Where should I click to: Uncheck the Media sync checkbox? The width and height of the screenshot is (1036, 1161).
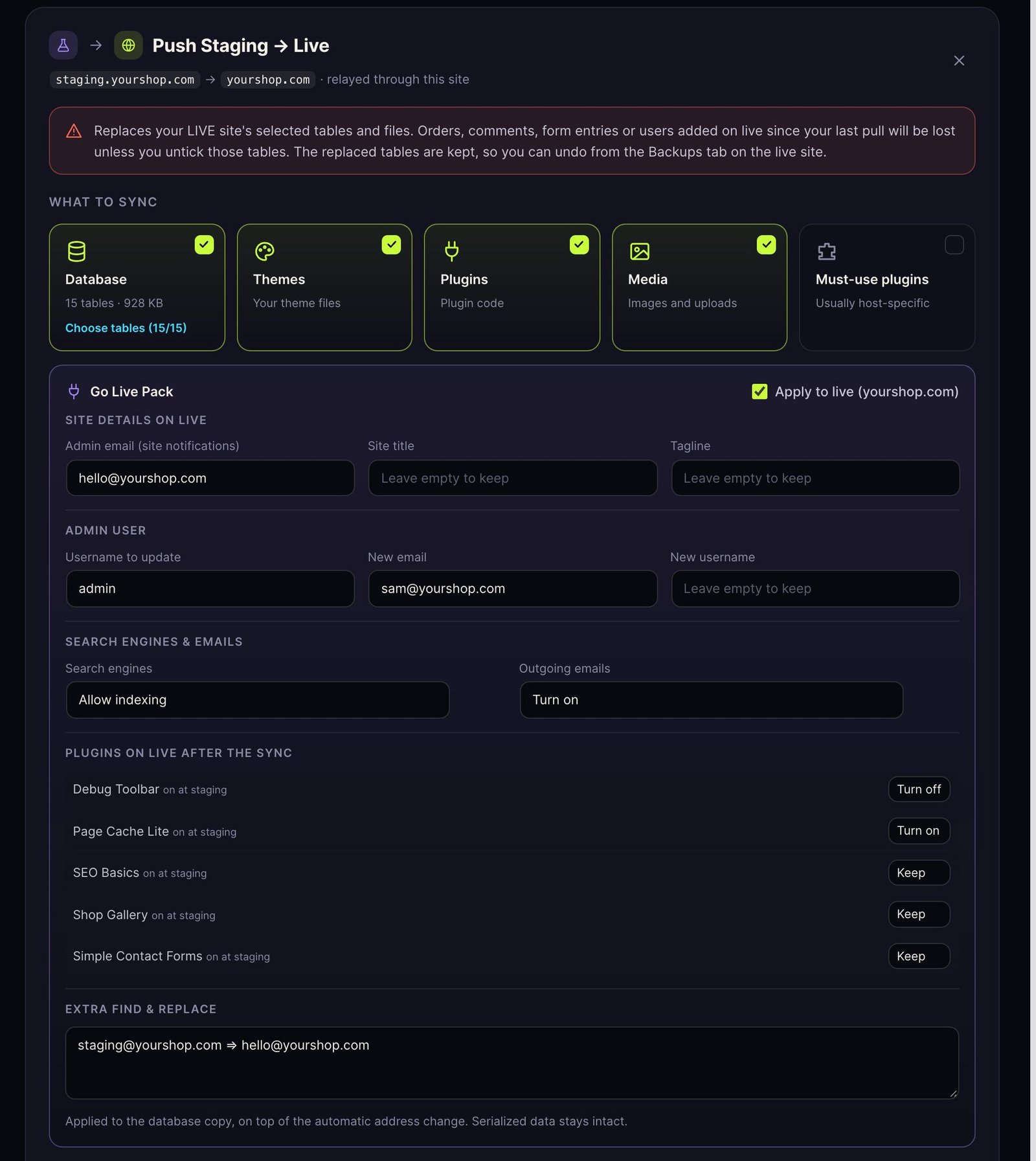pyautogui.click(x=766, y=245)
